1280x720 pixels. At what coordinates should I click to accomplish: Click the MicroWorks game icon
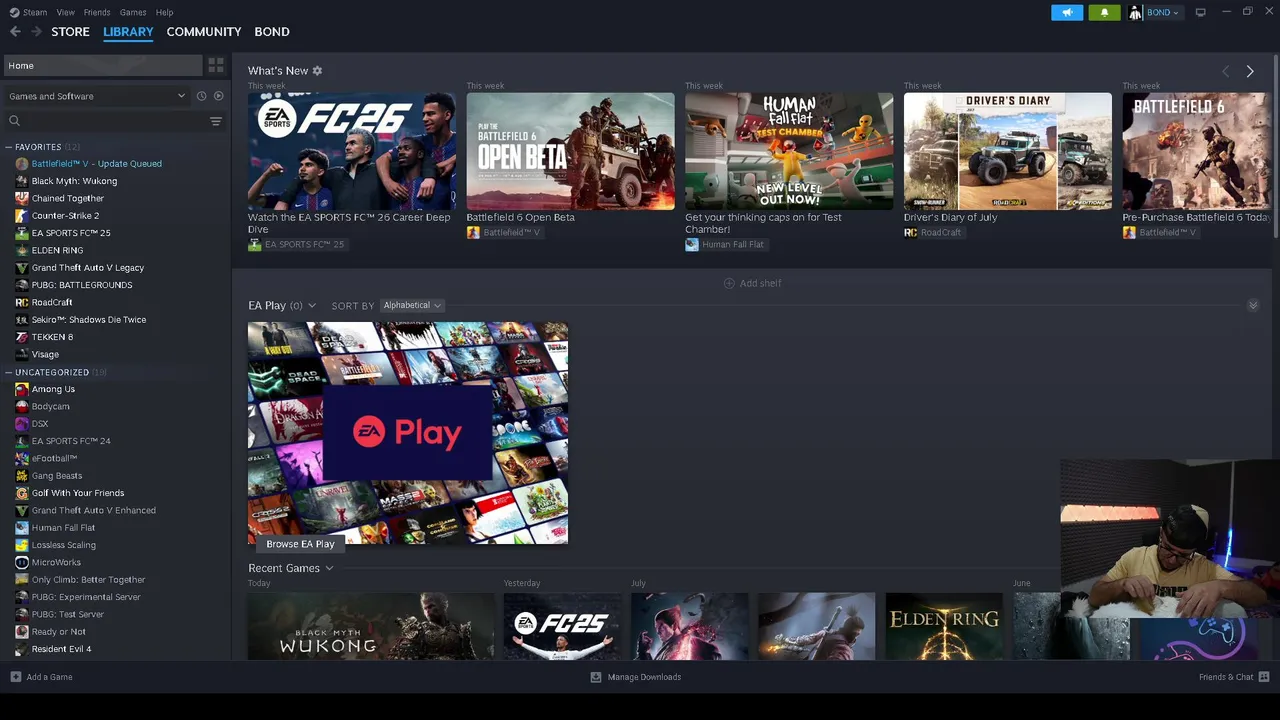coord(22,562)
